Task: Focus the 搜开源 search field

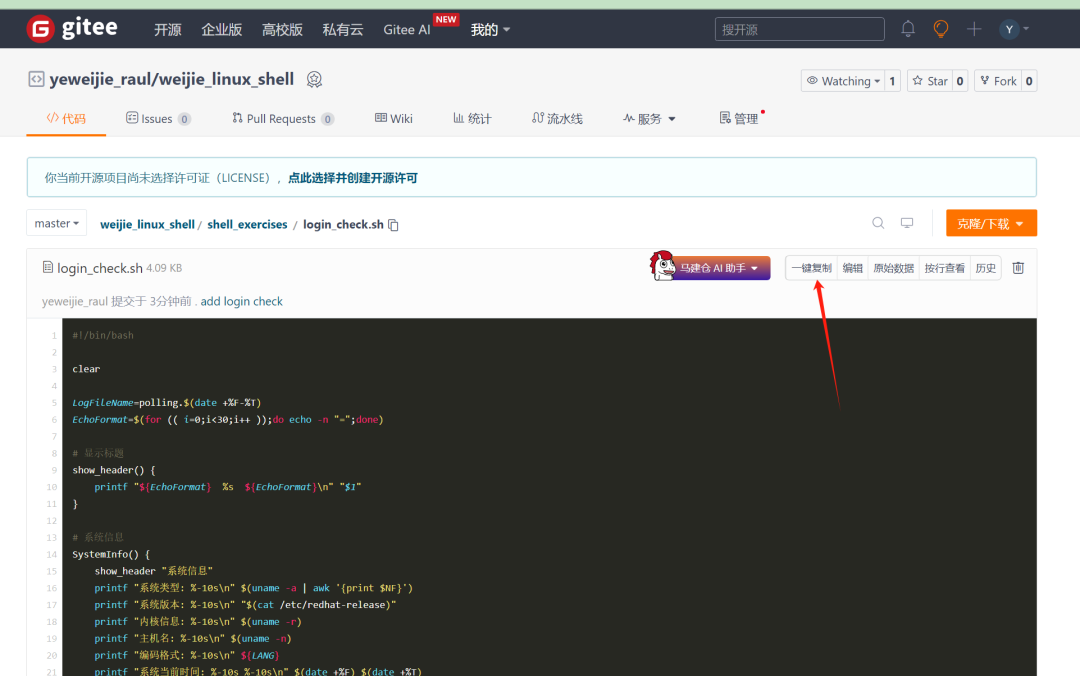Action: 799,29
